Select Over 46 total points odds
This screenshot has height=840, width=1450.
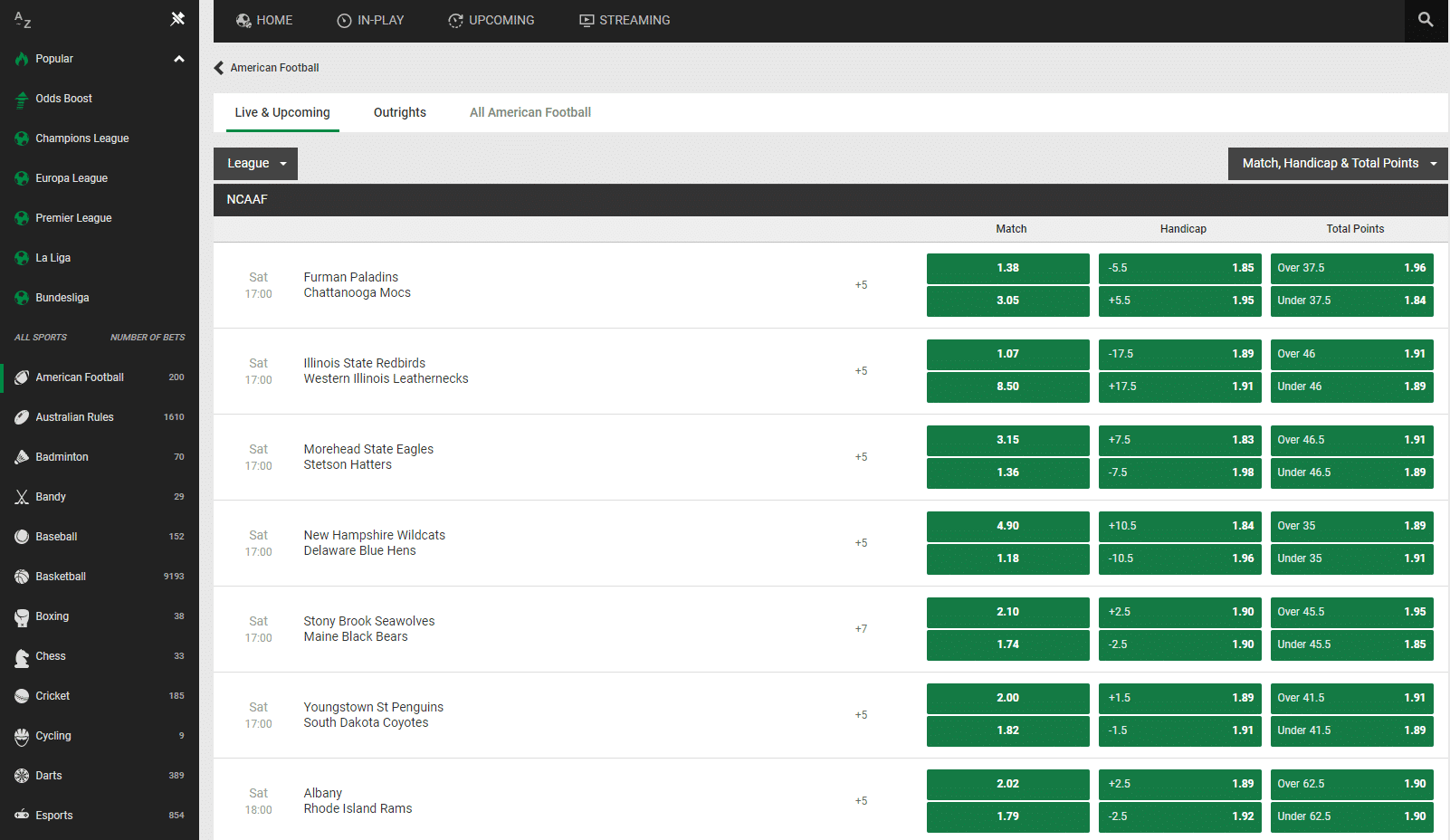pyautogui.click(x=1351, y=354)
